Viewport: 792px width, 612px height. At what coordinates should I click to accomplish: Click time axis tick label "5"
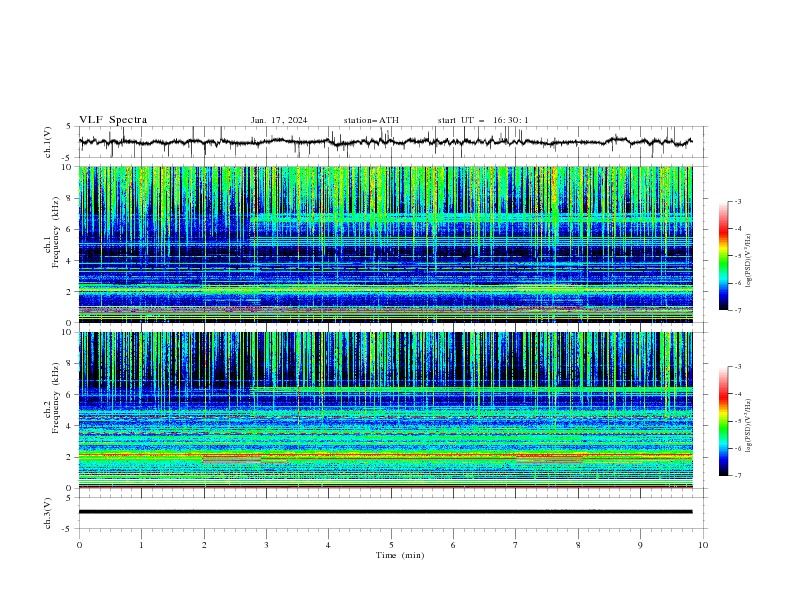pyautogui.click(x=391, y=545)
